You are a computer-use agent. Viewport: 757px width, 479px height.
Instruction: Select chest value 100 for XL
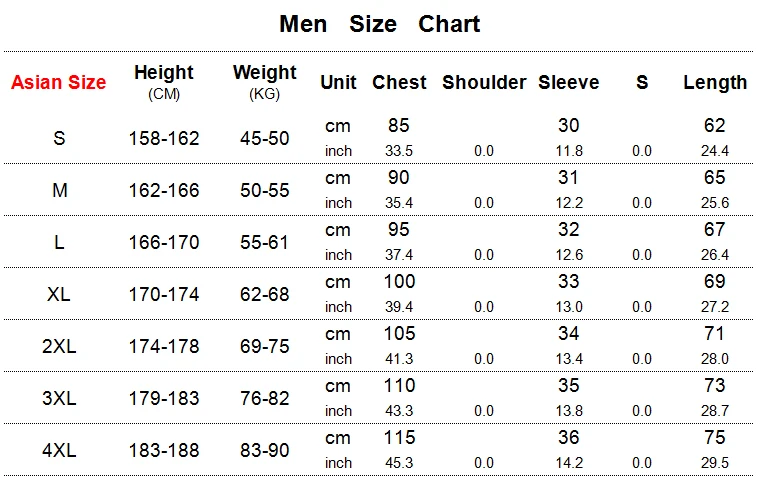point(399,282)
